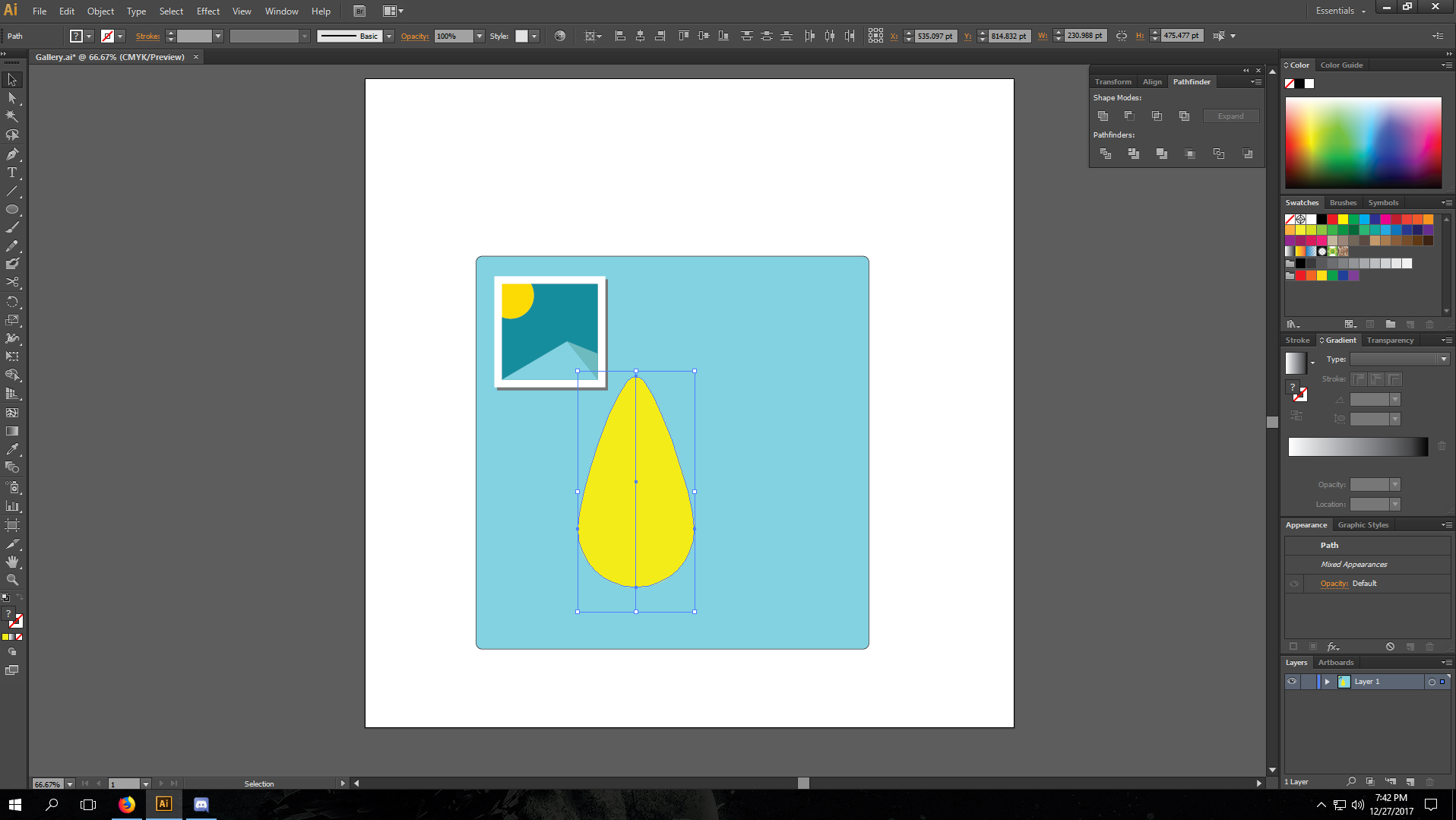This screenshot has height=820, width=1456.
Task: Open the Effect menu
Action: [x=207, y=11]
